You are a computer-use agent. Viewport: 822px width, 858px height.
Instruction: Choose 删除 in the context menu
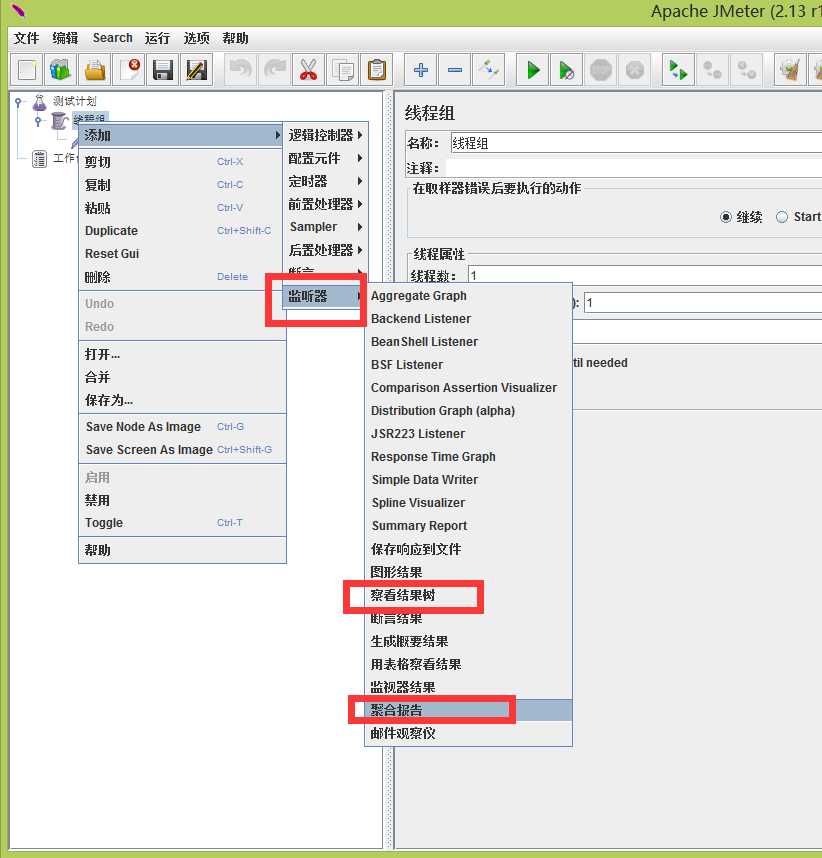click(182, 277)
